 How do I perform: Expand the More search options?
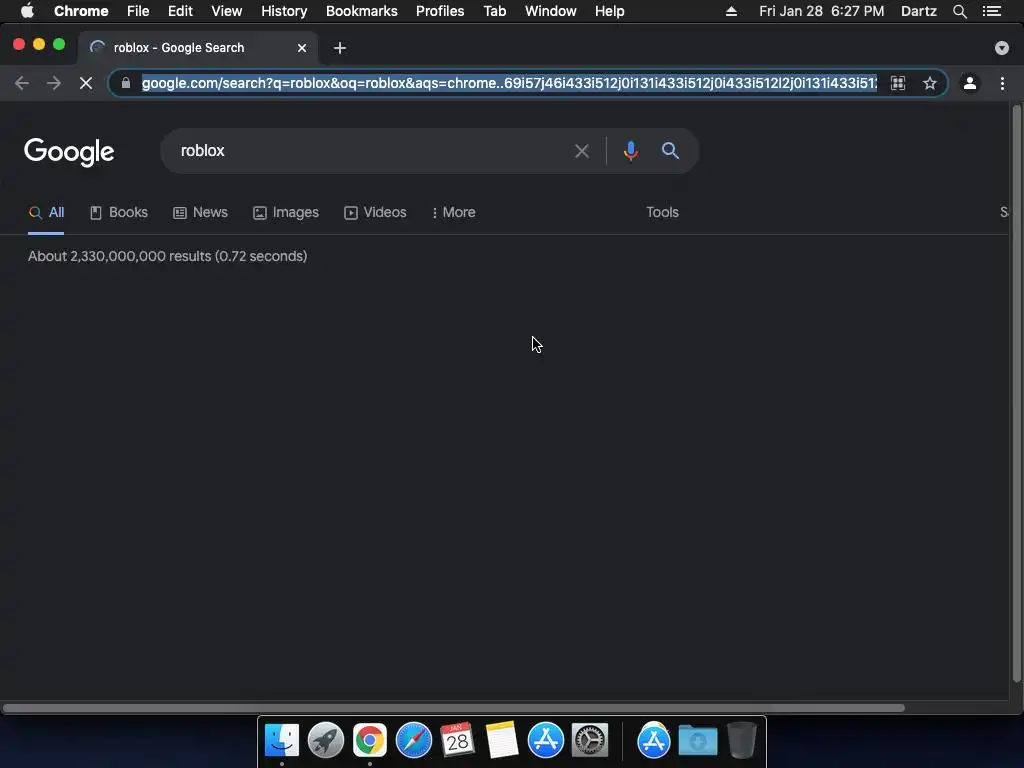(x=454, y=213)
